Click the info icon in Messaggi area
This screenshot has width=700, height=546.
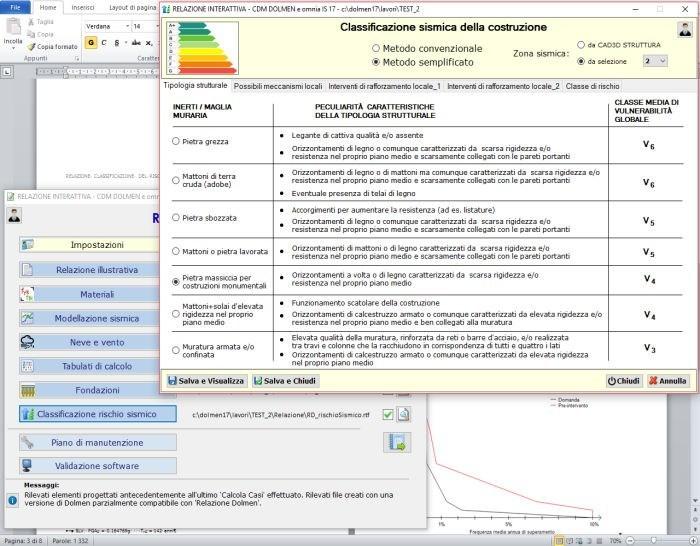tap(12, 499)
